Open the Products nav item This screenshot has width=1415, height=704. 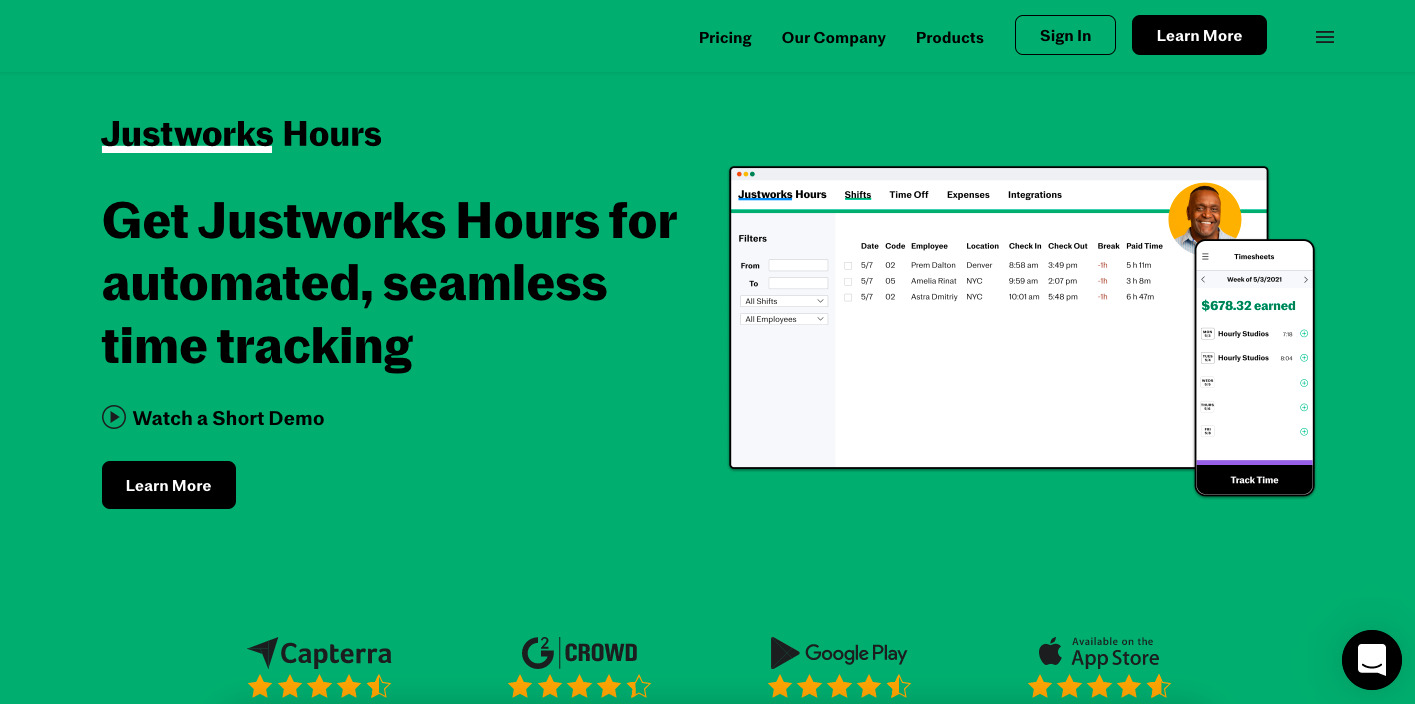point(949,38)
